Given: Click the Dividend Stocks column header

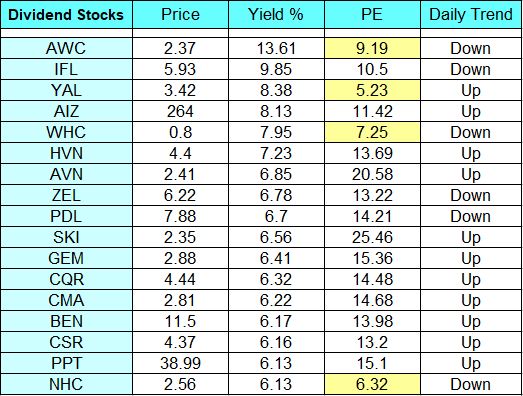Looking at the screenshot, I should (x=66, y=15).
